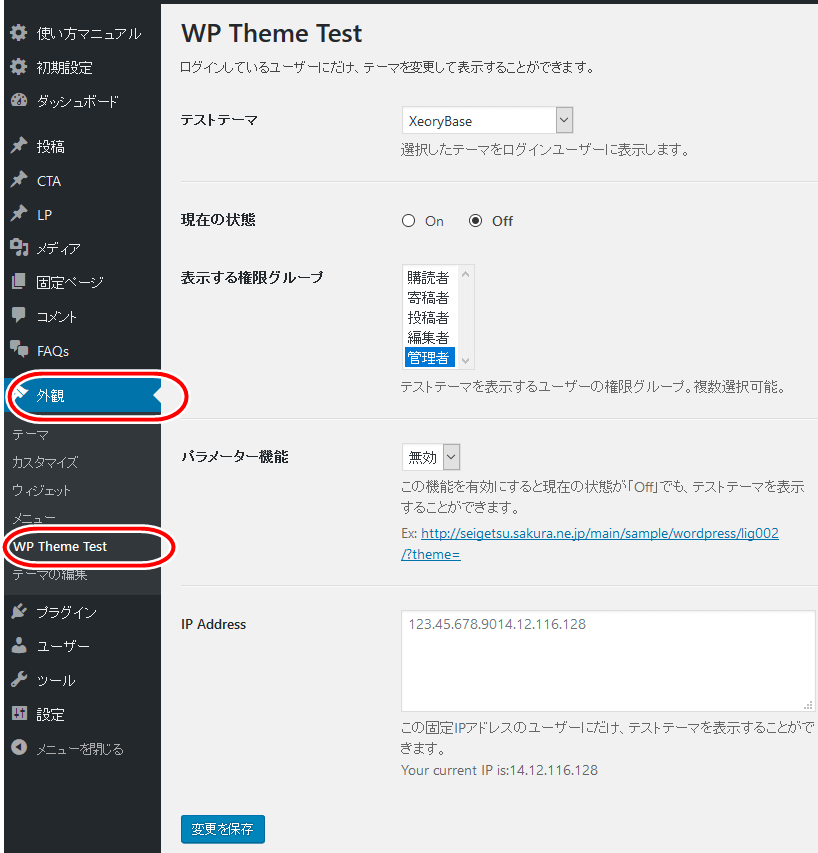Image resolution: width=818 pixels, height=853 pixels.
Task: Click the CTA pin icon
Action: (18, 180)
